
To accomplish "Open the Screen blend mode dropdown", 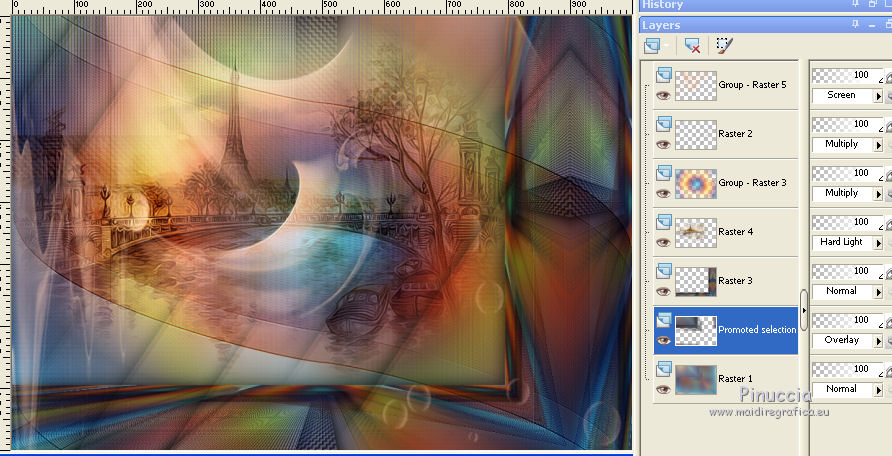I will 878,96.
